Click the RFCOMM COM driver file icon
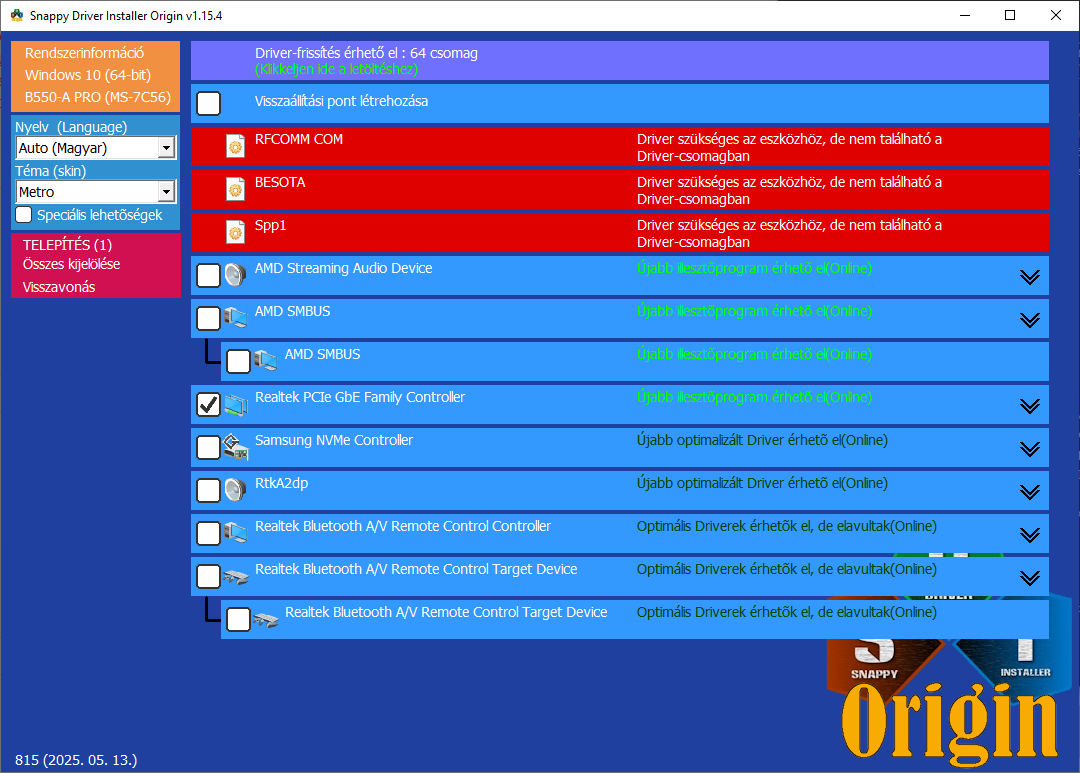Screen dimensions: 1080x773 235,147
